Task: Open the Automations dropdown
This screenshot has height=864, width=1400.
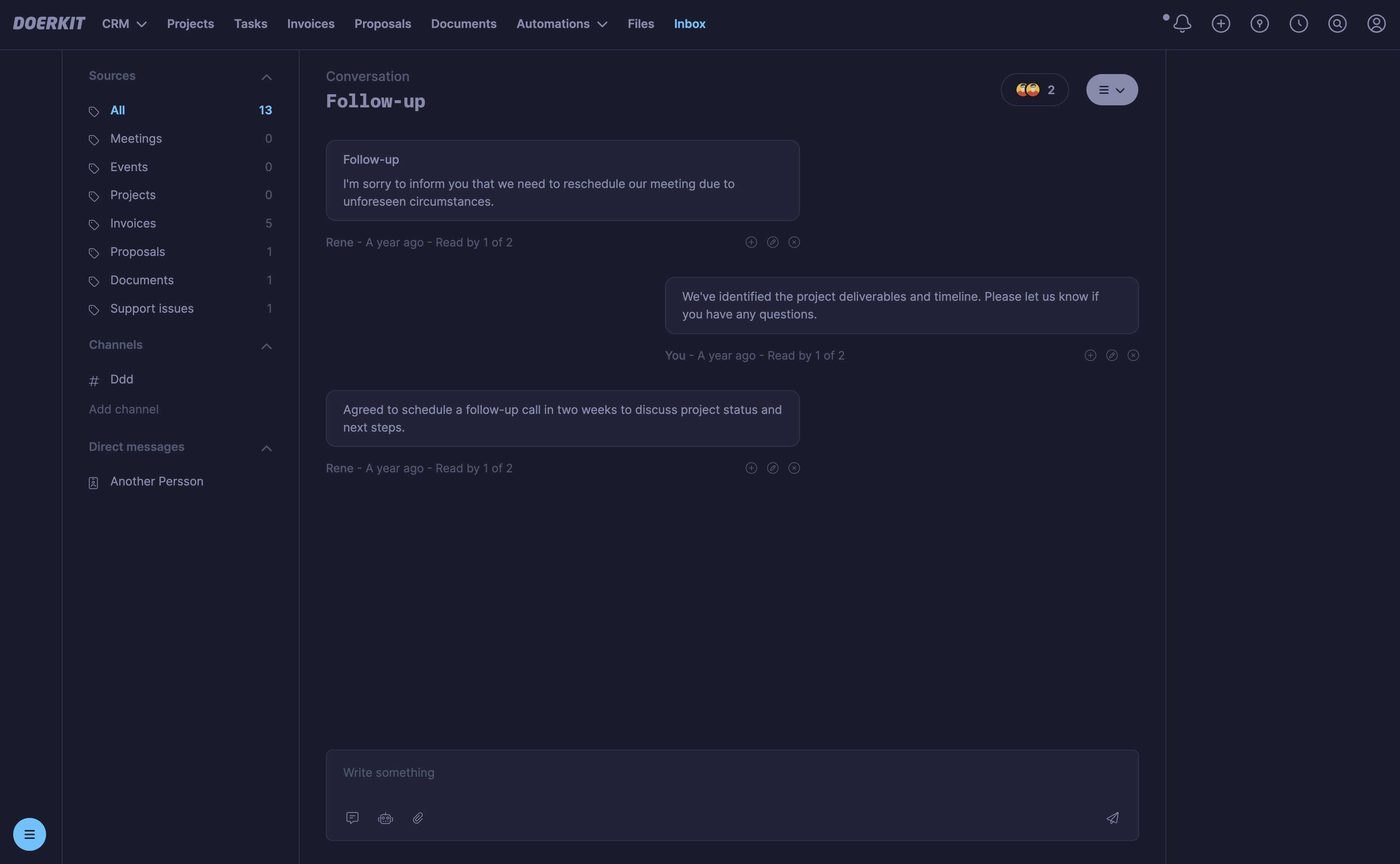Action: pos(561,23)
